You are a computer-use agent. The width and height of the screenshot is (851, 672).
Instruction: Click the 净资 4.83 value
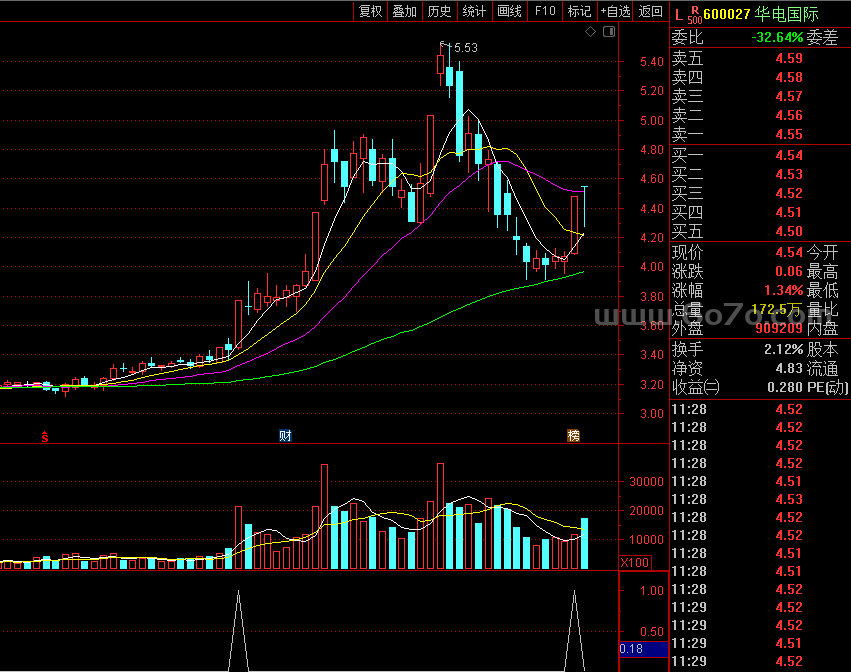[x=789, y=369]
